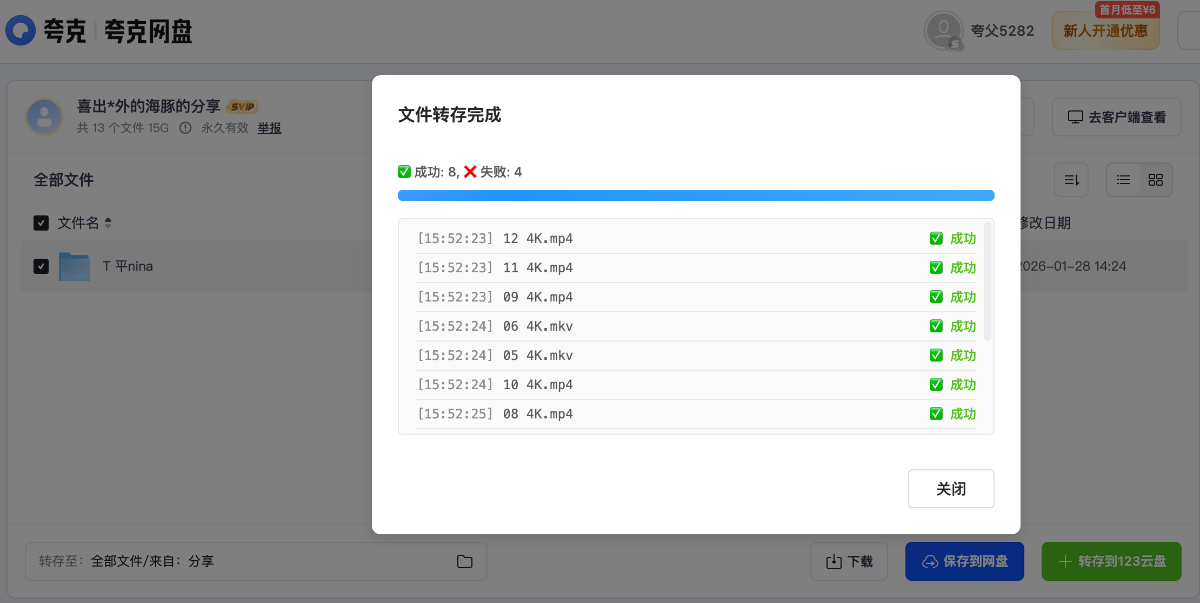Image resolution: width=1200 pixels, height=603 pixels.
Task: Open sort options via the sort icon
Action: point(1070,179)
